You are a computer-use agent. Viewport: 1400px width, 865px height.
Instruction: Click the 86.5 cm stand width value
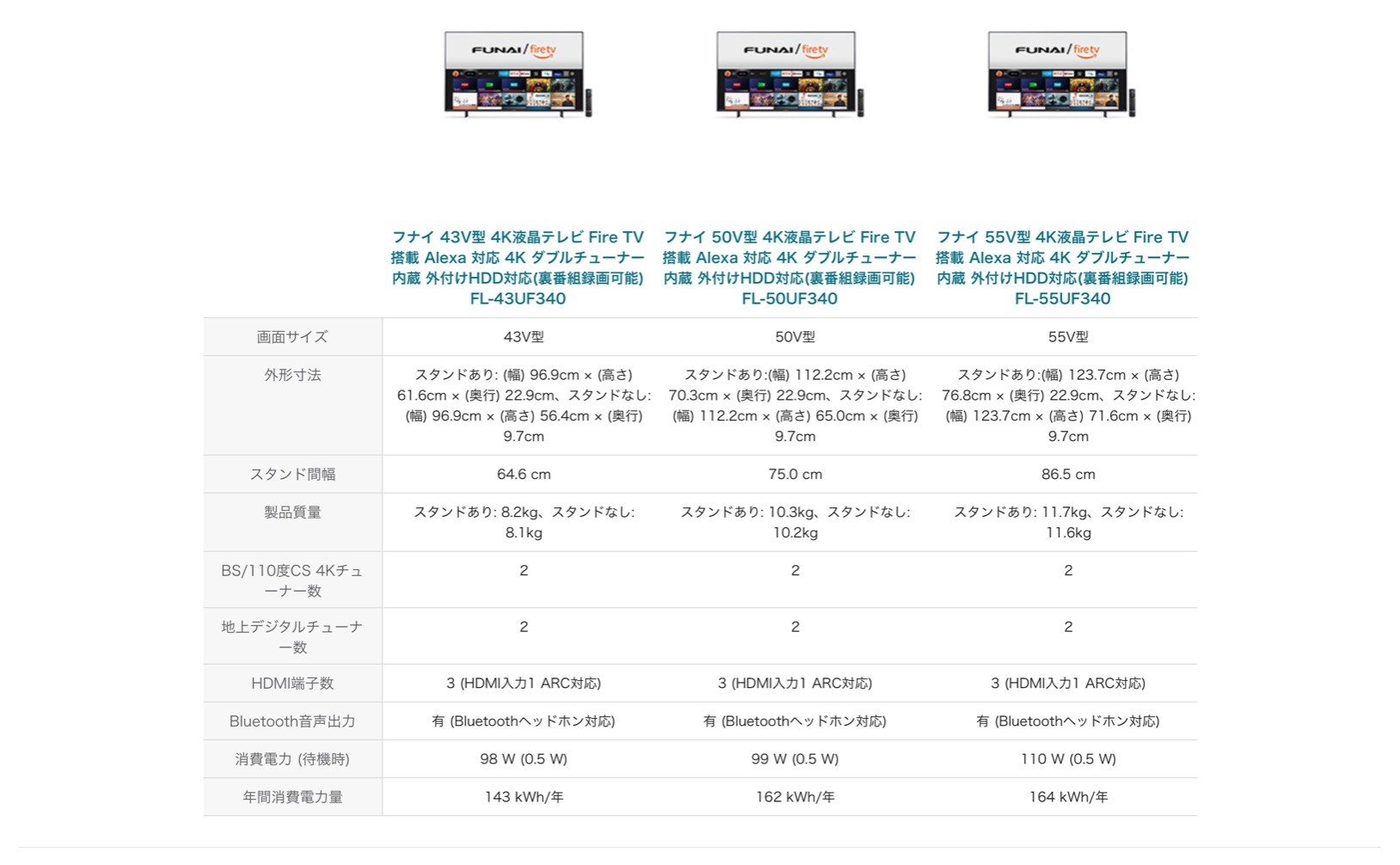pos(1068,475)
